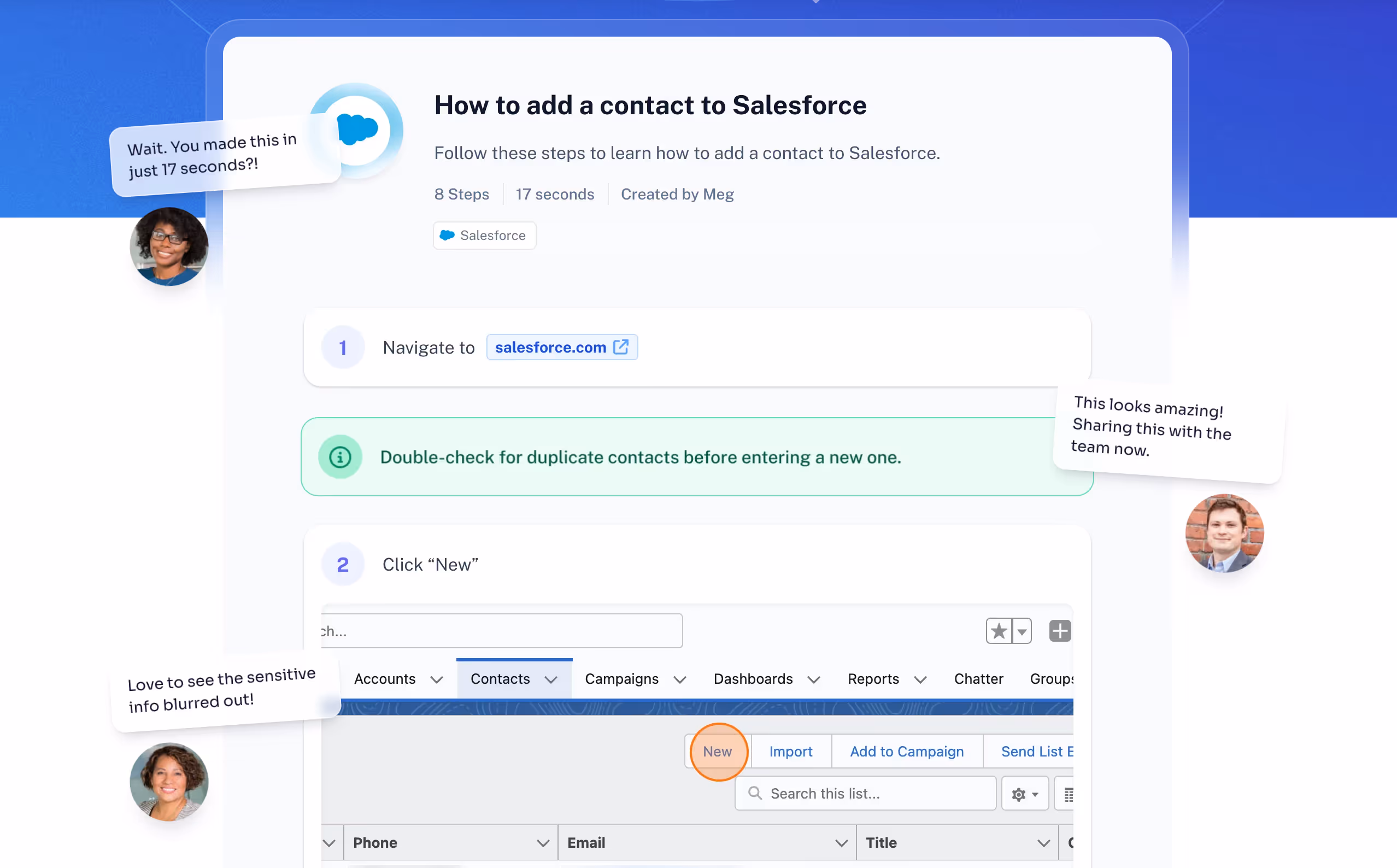Click the green info icon in the tip

tap(341, 457)
